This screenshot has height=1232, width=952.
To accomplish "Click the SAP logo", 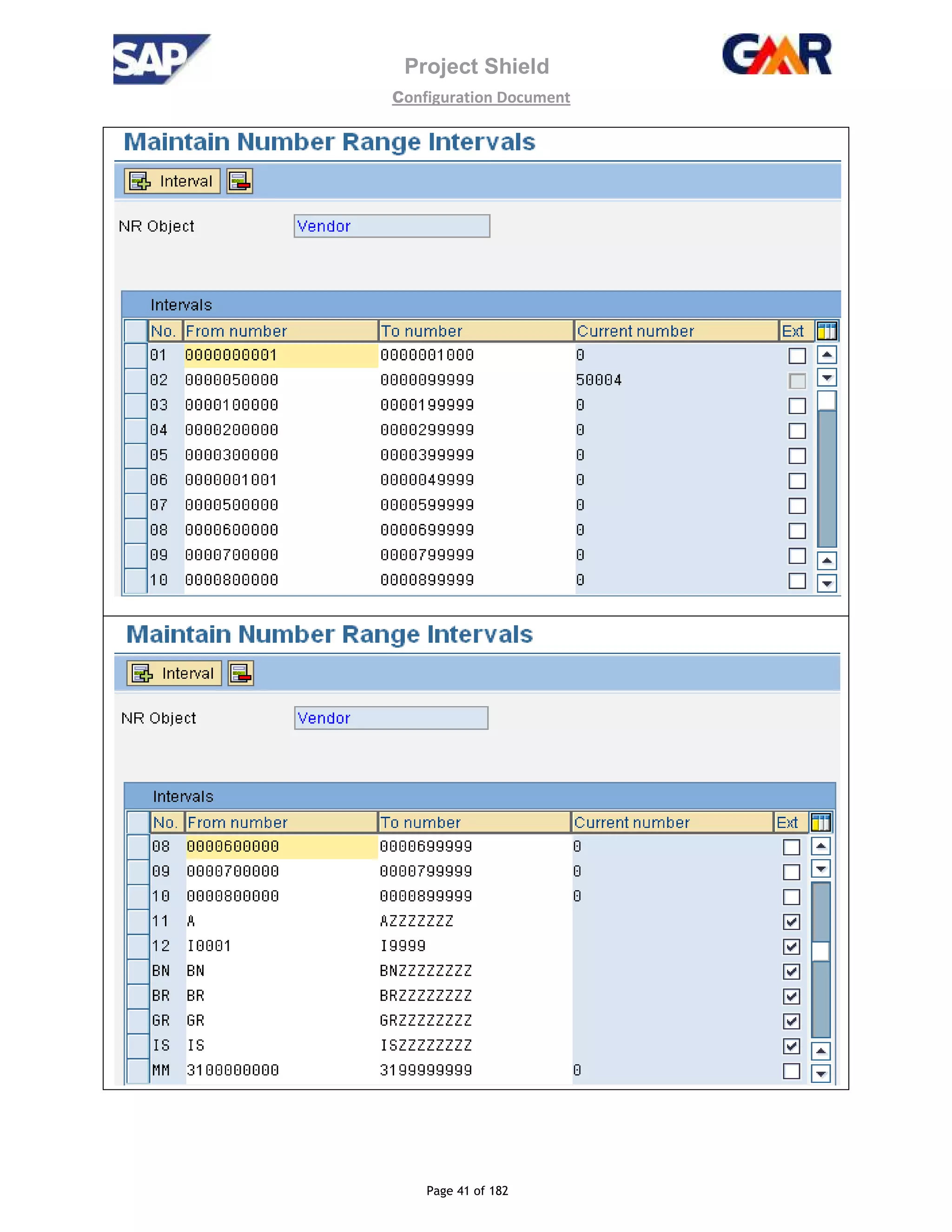I will (162, 59).
